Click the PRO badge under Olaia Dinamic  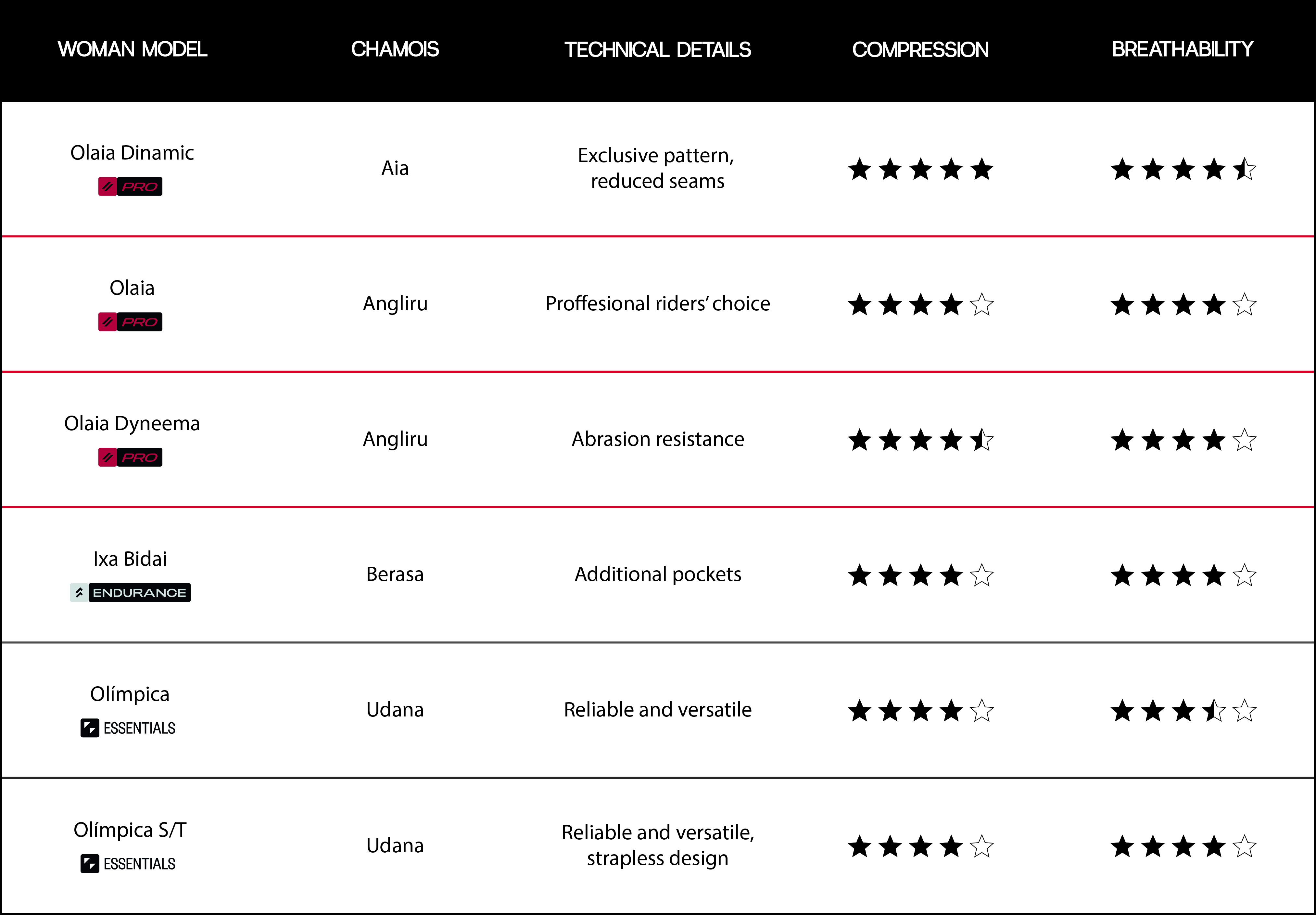tap(130, 186)
